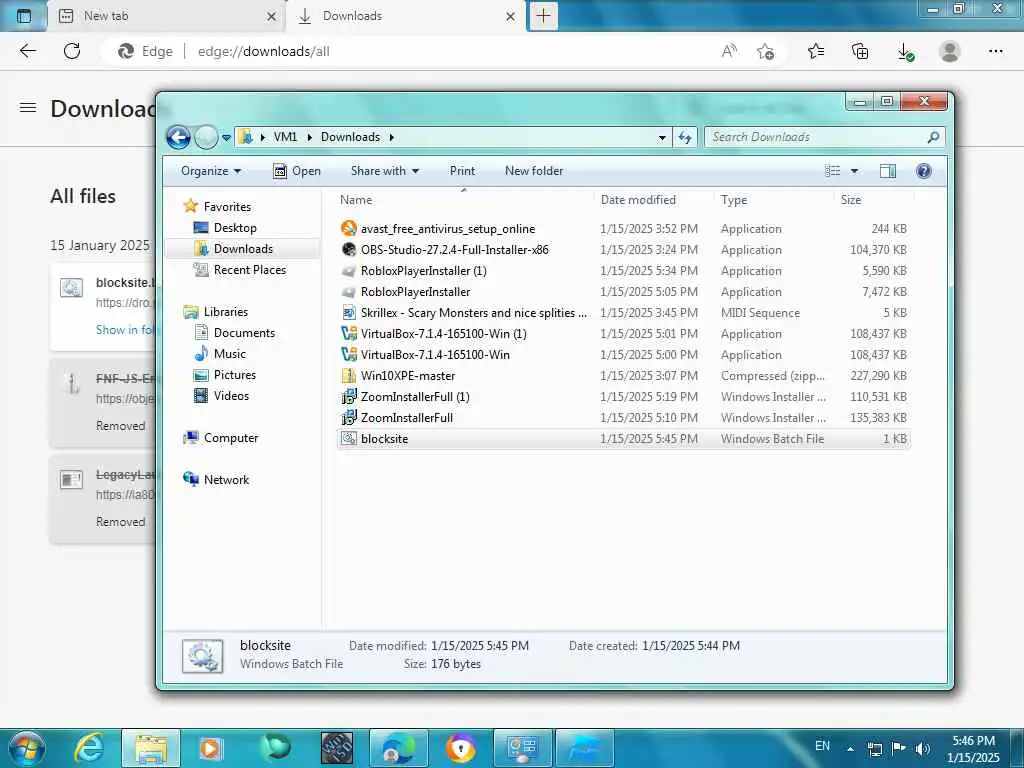Switch to the New tab in Edge
1024x768 pixels.
click(167, 16)
